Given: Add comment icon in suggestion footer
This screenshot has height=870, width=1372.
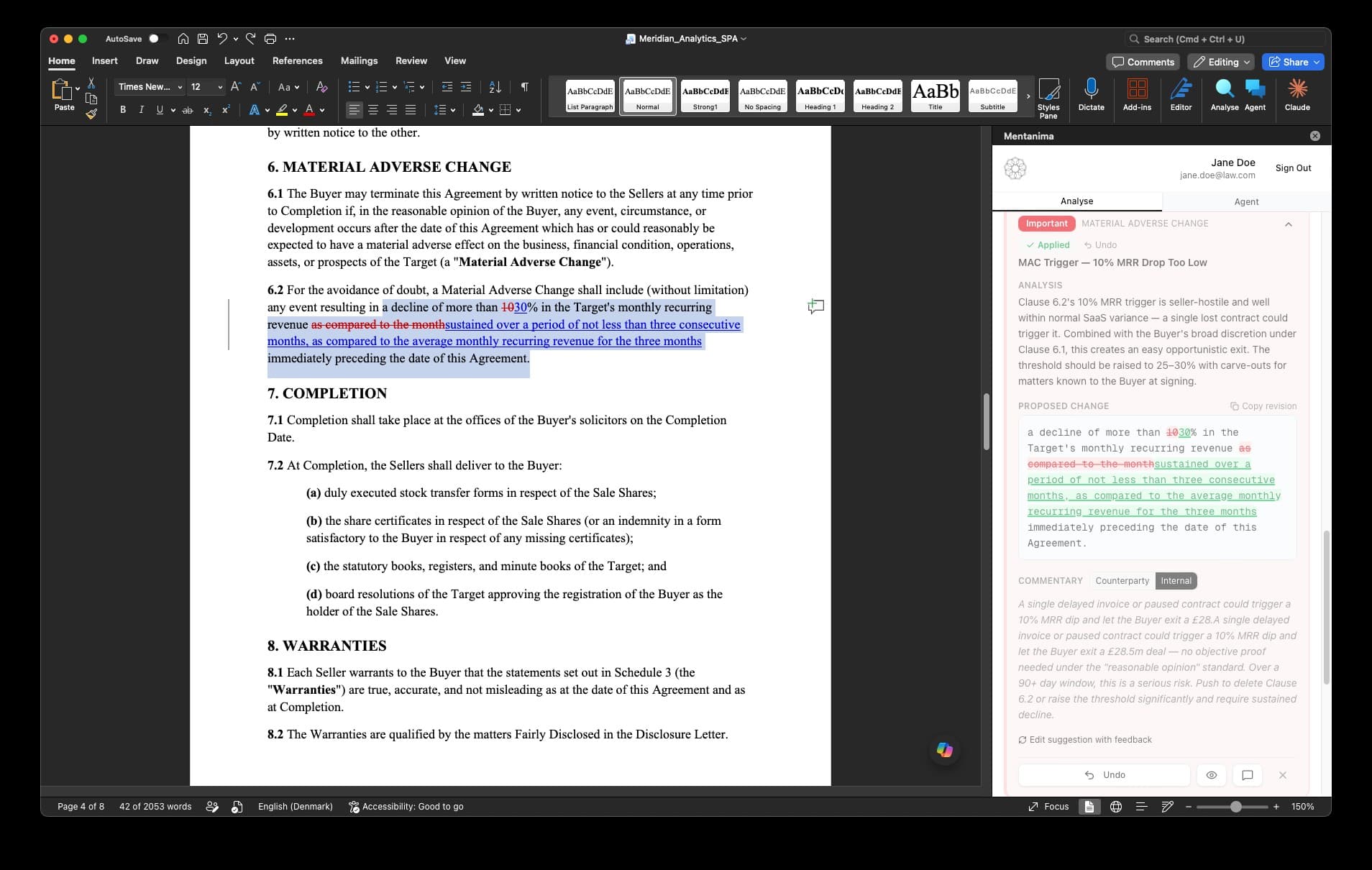Looking at the screenshot, I should coord(1248,775).
